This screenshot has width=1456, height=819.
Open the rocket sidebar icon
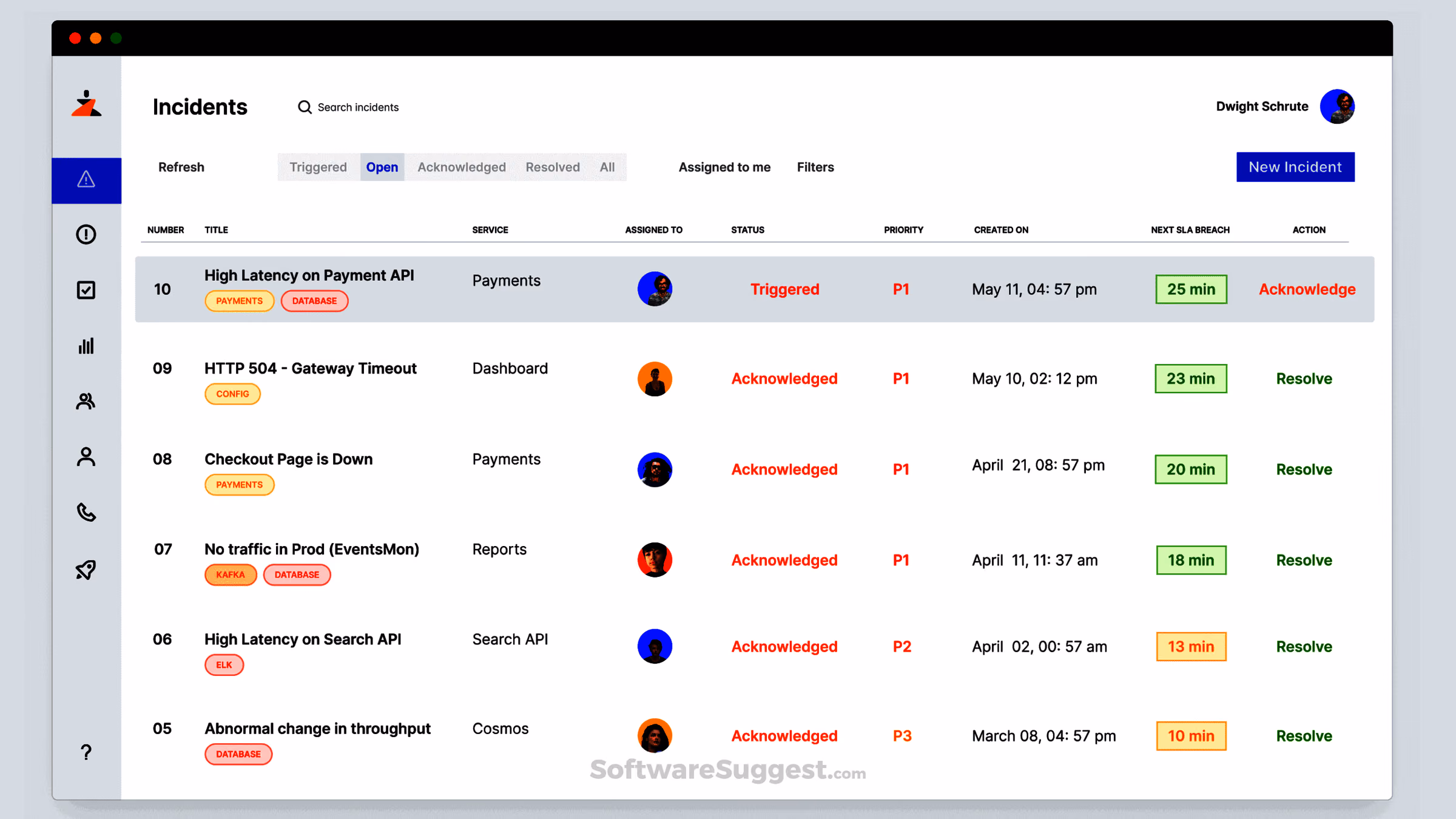[x=86, y=569]
